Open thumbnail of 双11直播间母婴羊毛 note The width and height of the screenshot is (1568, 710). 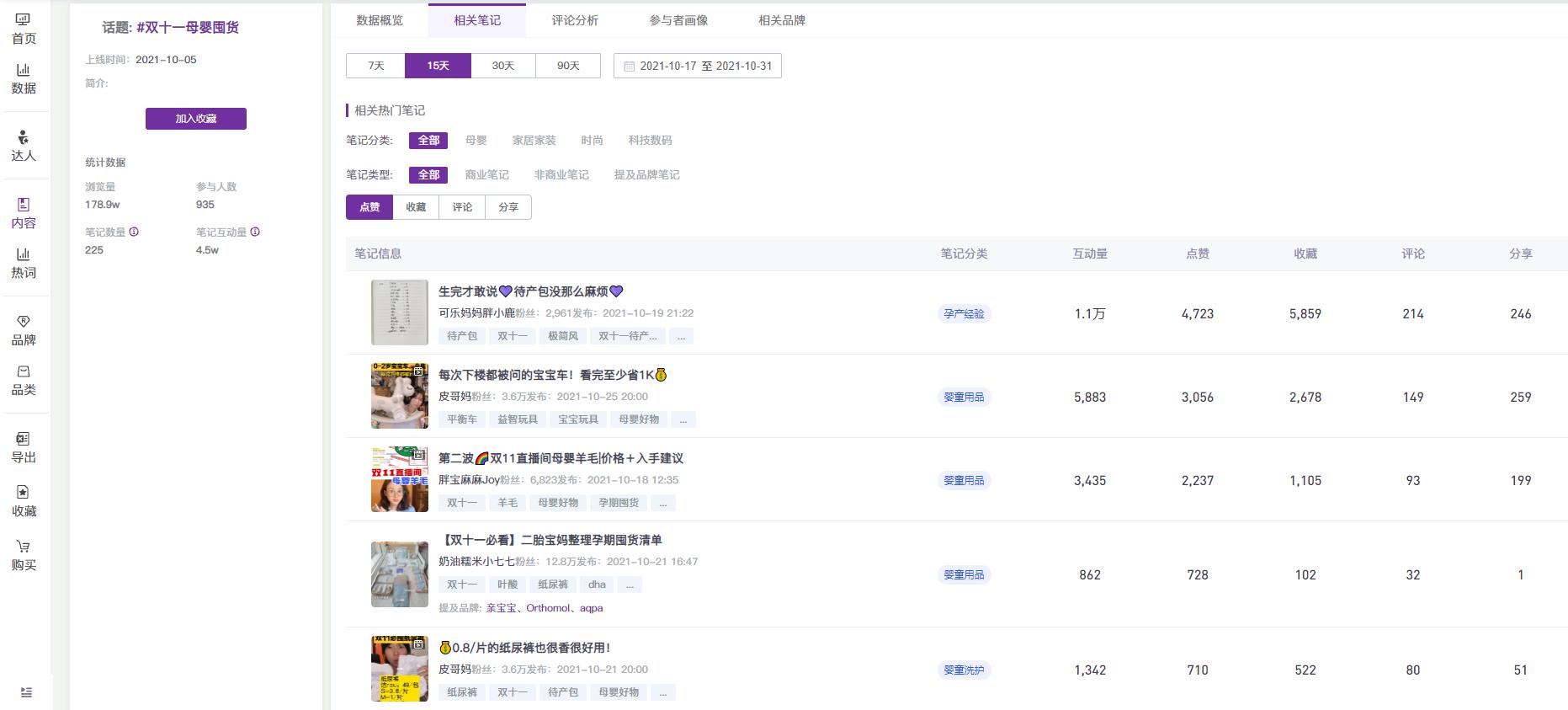pyautogui.click(x=400, y=480)
